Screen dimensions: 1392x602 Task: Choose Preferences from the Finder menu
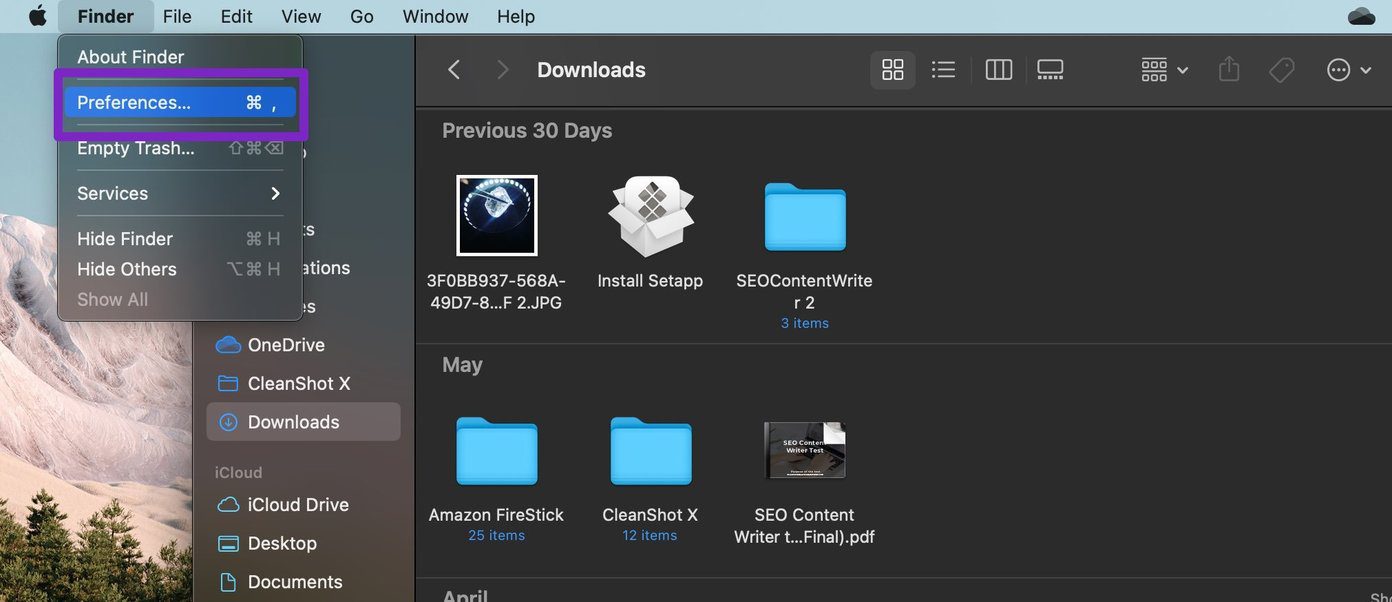pos(180,103)
